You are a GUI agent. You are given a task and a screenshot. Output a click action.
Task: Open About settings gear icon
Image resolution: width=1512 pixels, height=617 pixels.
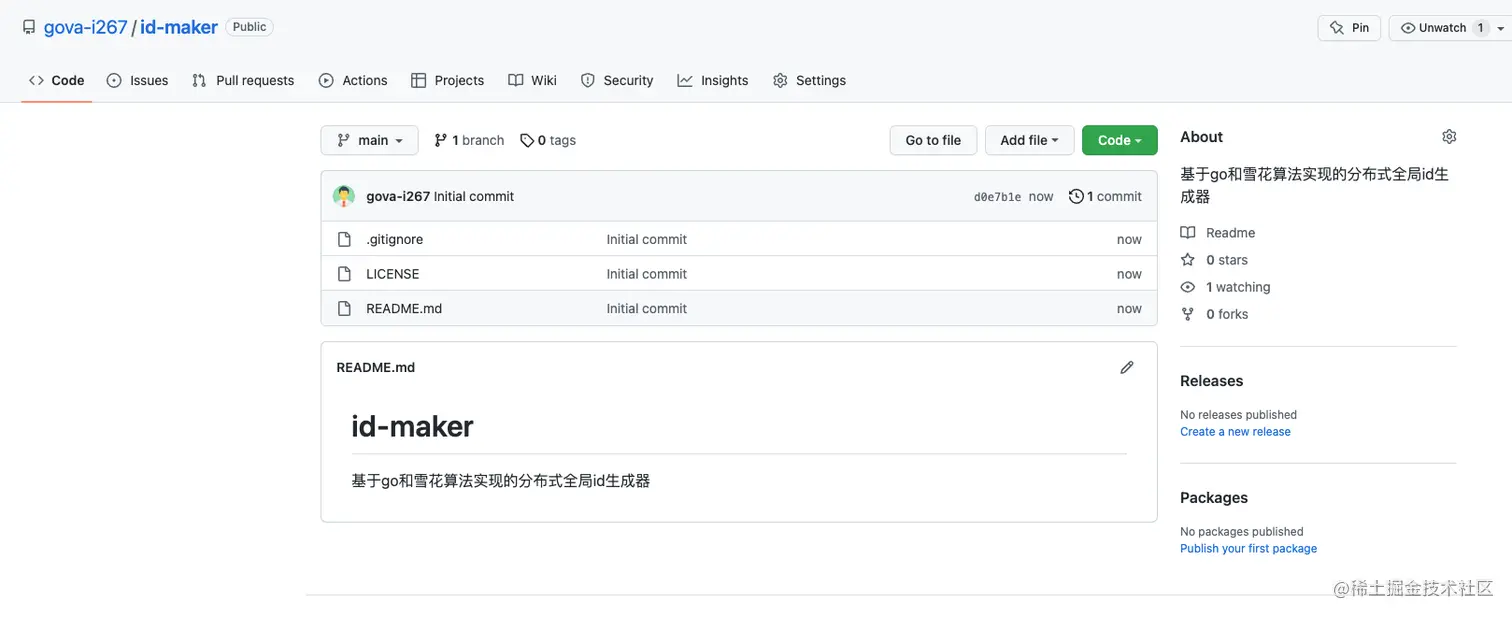(1449, 137)
